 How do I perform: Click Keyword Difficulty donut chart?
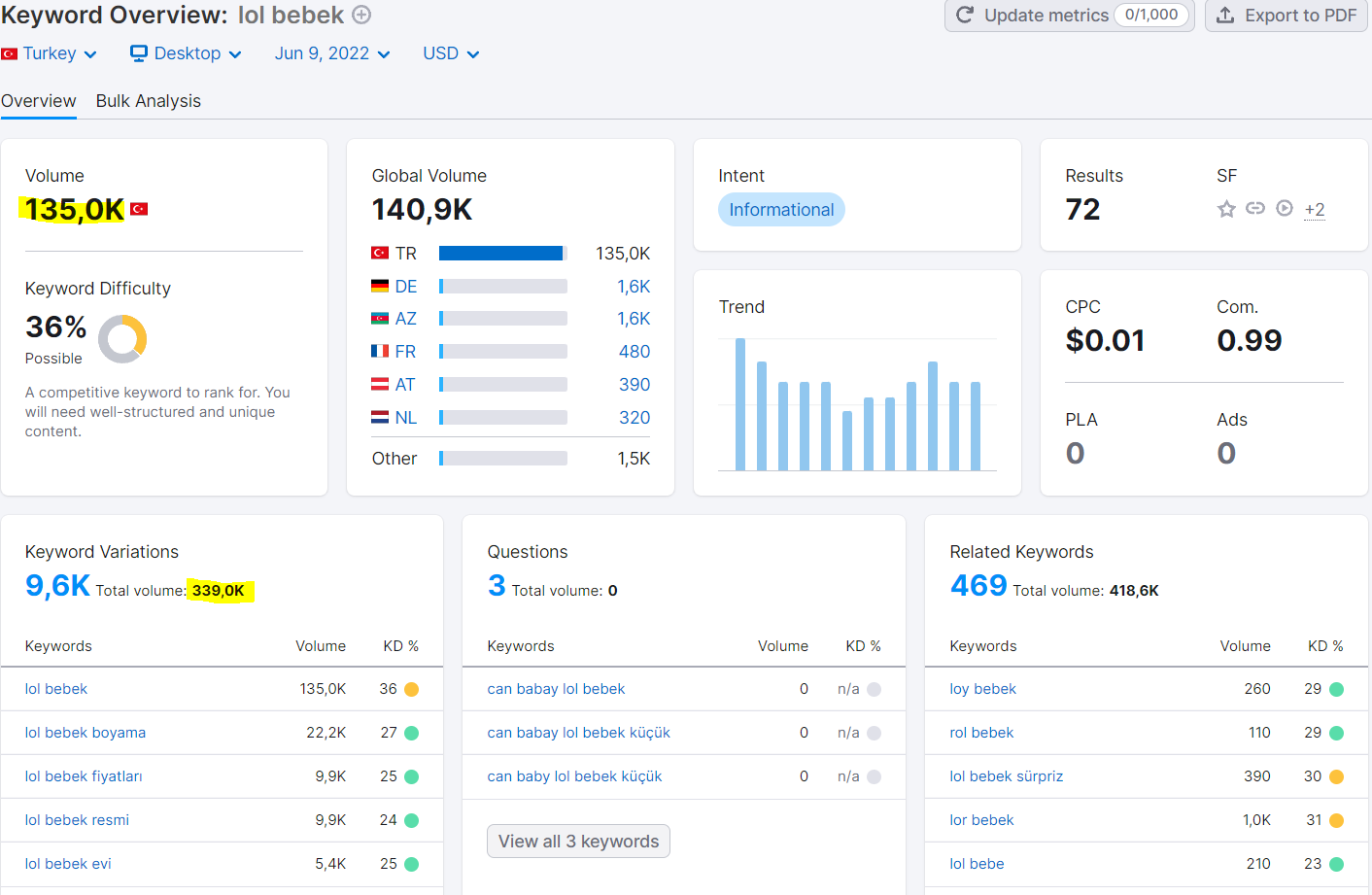click(x=122, y=338)
